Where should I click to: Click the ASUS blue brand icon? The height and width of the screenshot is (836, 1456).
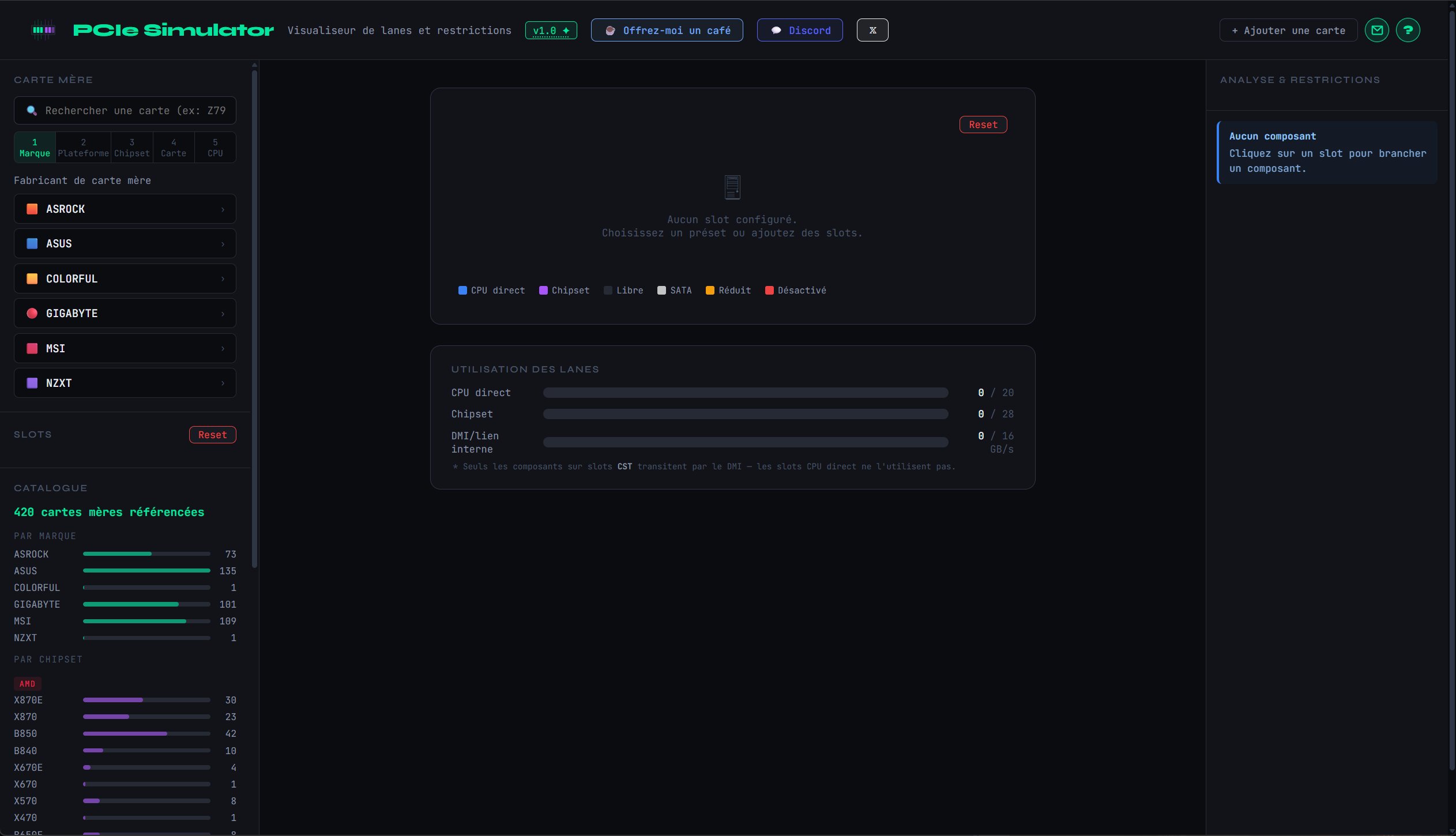tap(32, 243)
